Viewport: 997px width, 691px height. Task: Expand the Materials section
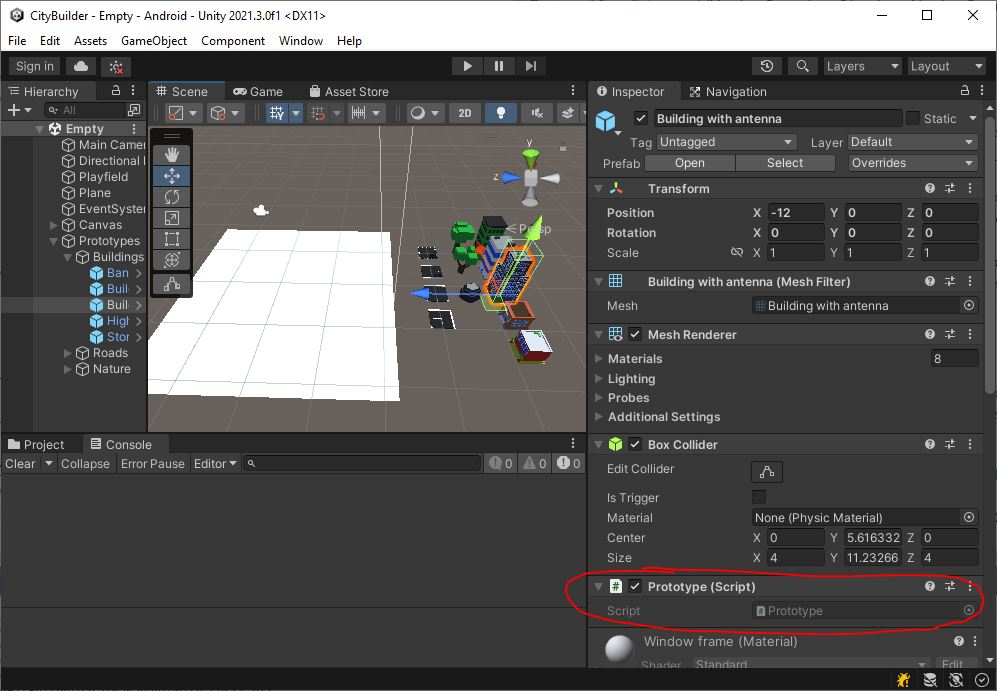coord(634,359)
